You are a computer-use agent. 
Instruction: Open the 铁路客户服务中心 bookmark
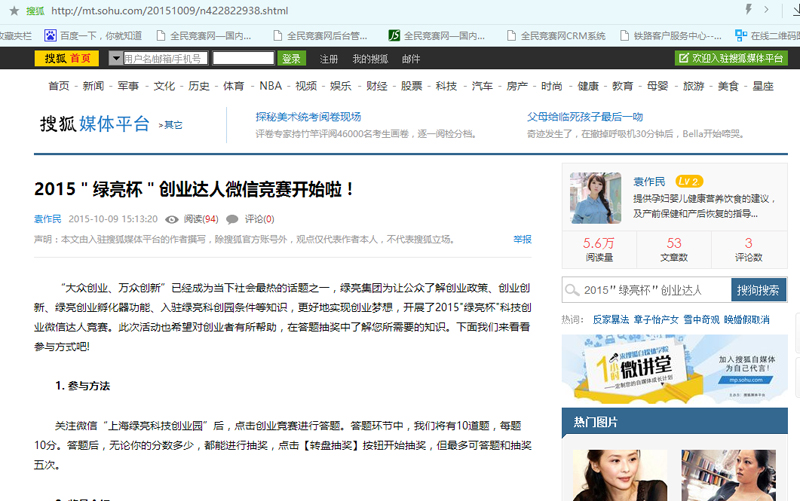tap(670, 36)
